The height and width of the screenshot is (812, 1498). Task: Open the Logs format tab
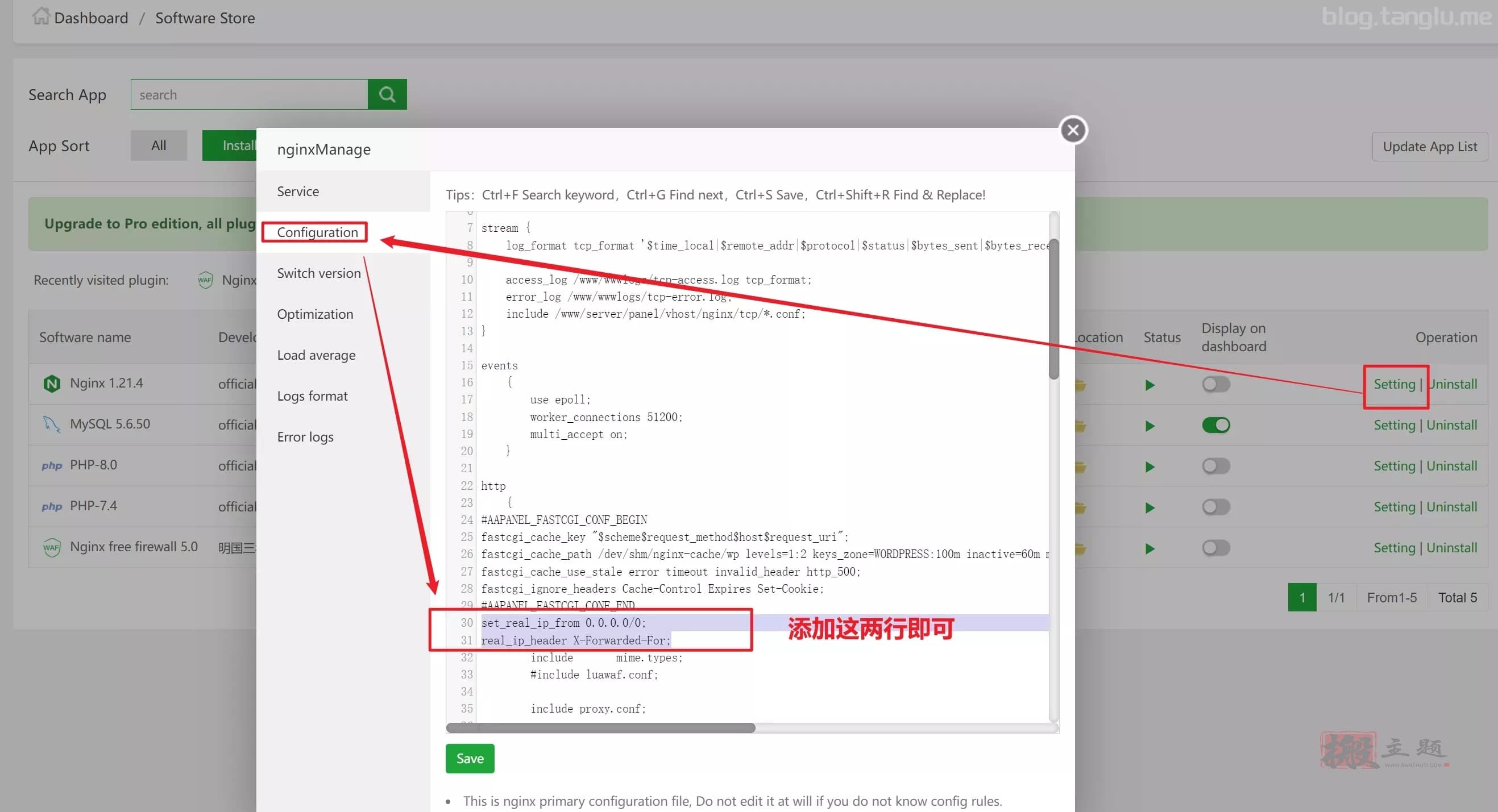point(343,396)
